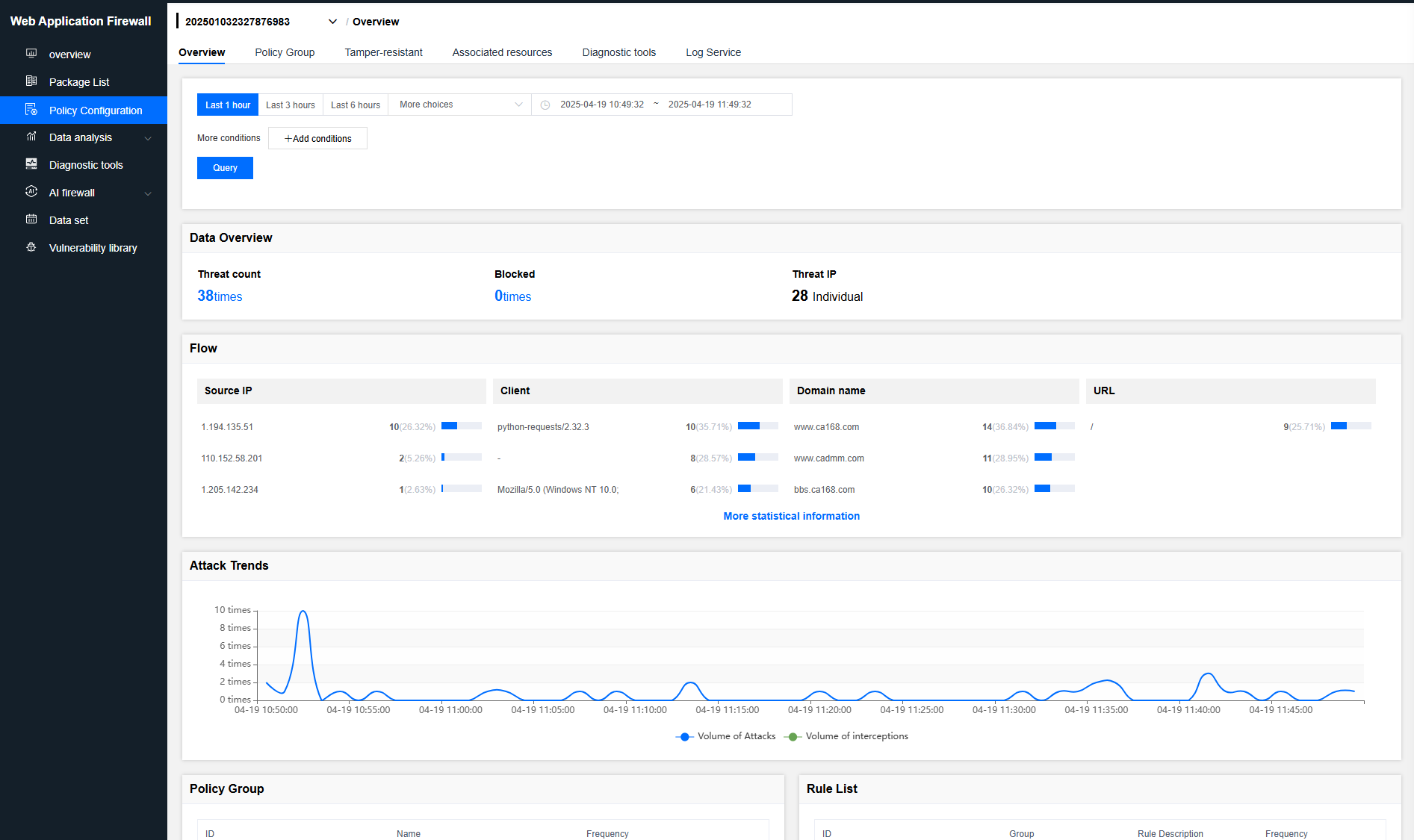Viewport: 1414px width, 840px height.
Task: Click the Diagnostic tools sidebar icon
Action: coord(31,164)
